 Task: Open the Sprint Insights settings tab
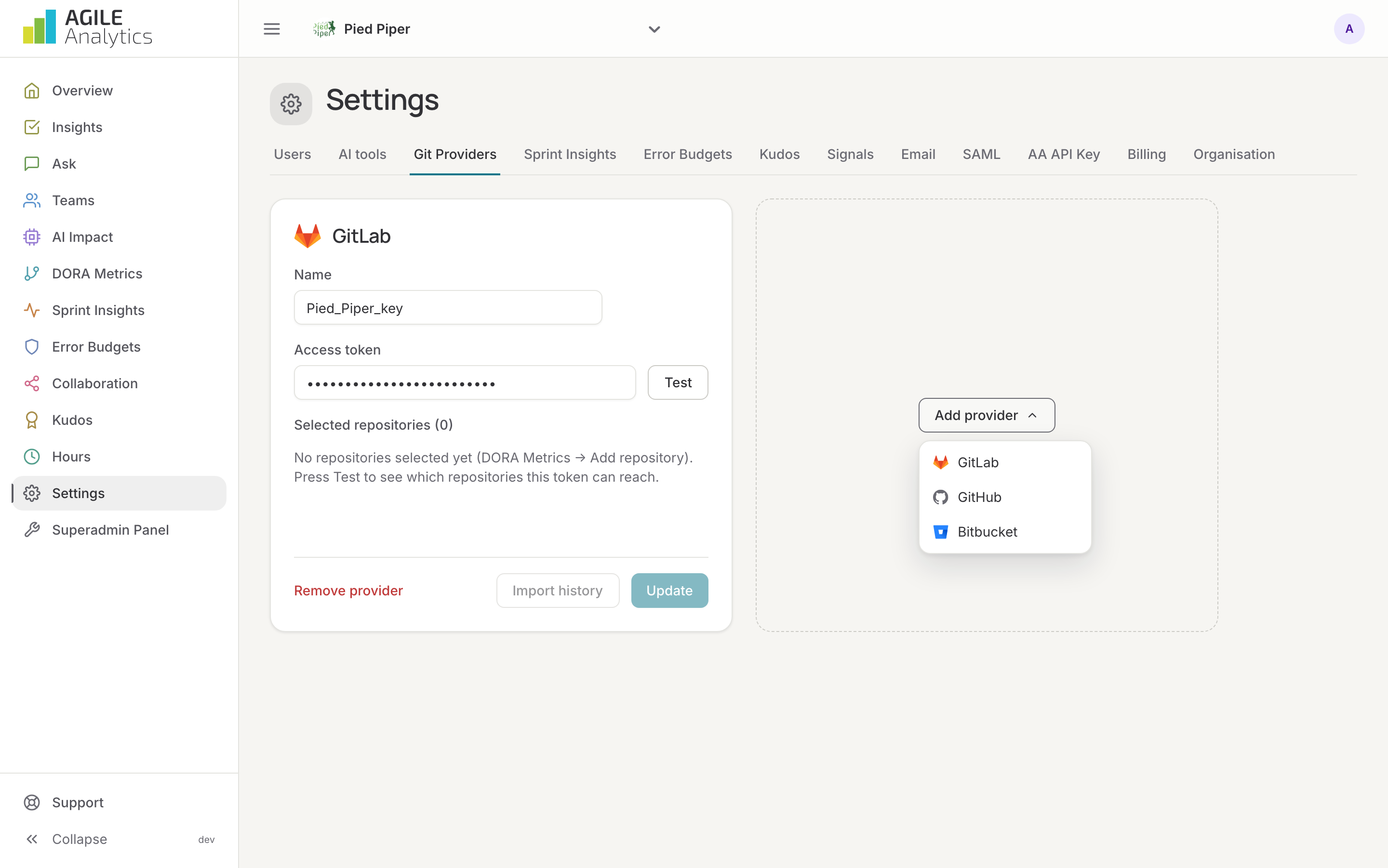pos(570,155)
